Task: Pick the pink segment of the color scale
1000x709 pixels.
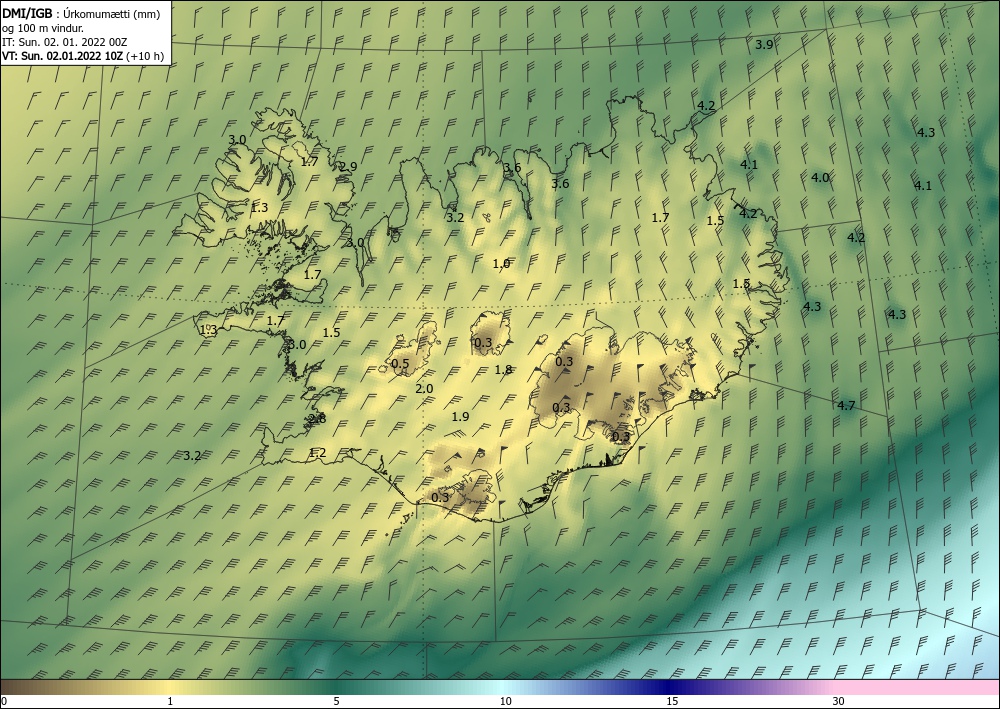Action: pyautogui.click(x=918, y=687)
